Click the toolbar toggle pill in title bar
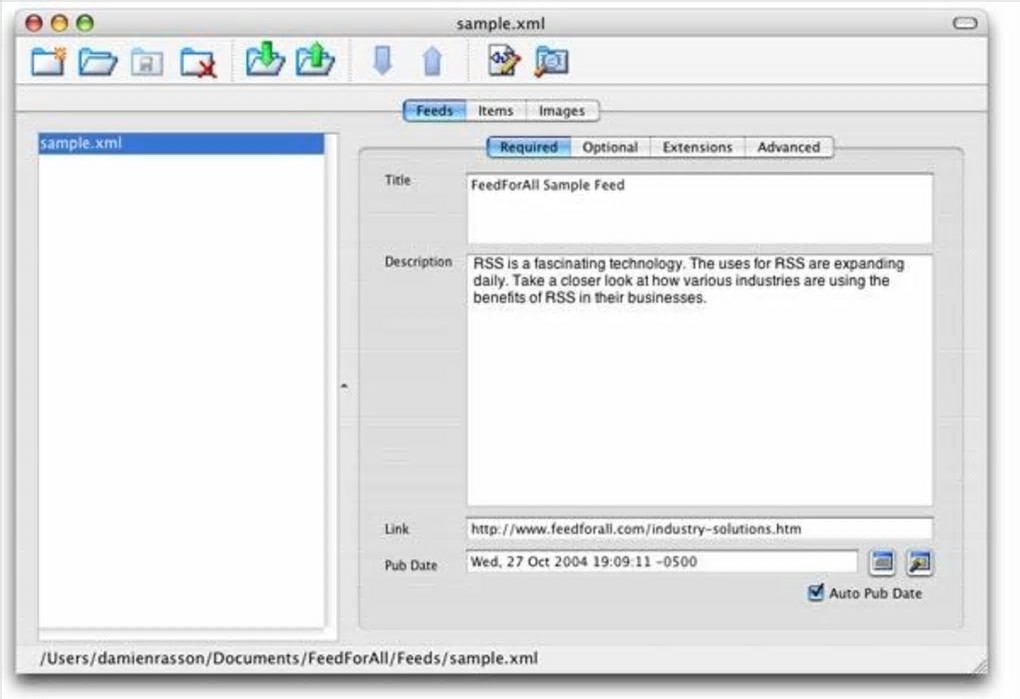This screenshot has width=1020, height=699. tap(965, 23)
